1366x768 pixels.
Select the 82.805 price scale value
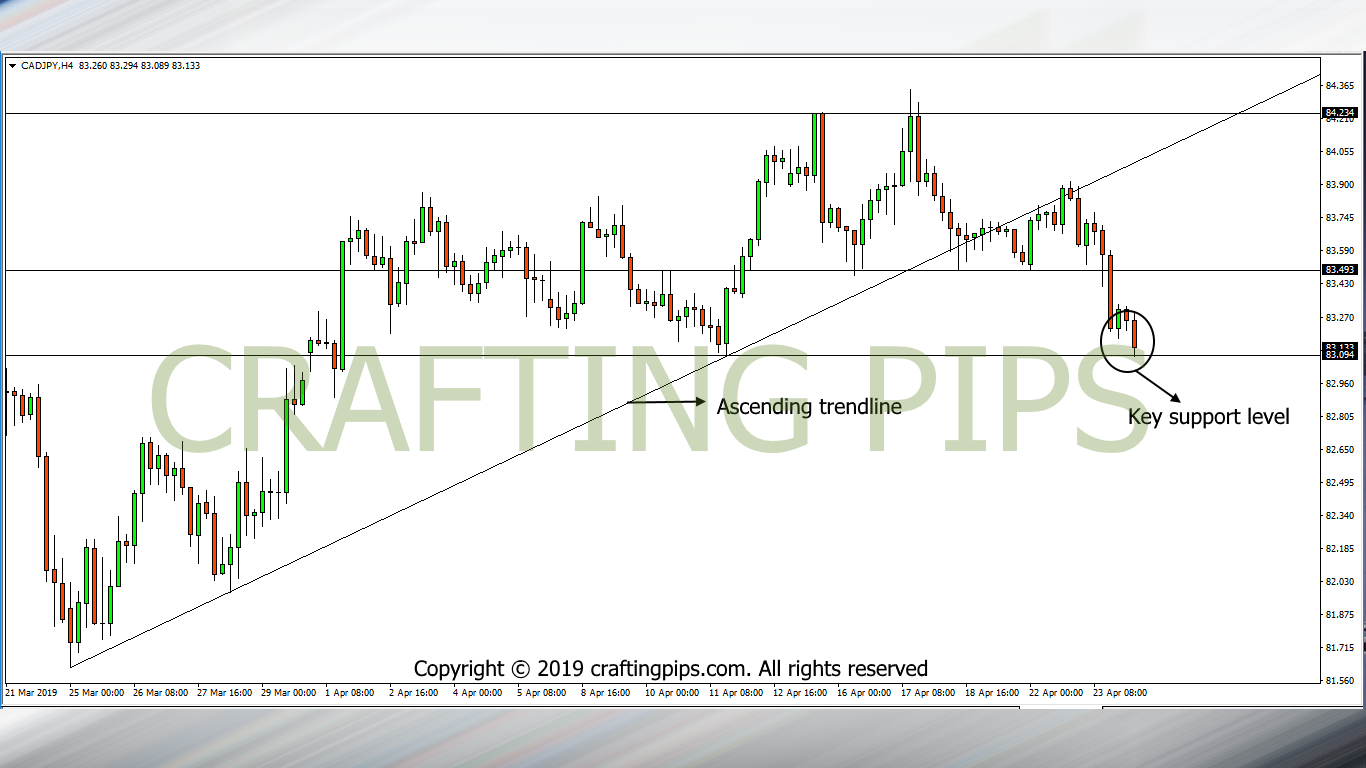1339,416
